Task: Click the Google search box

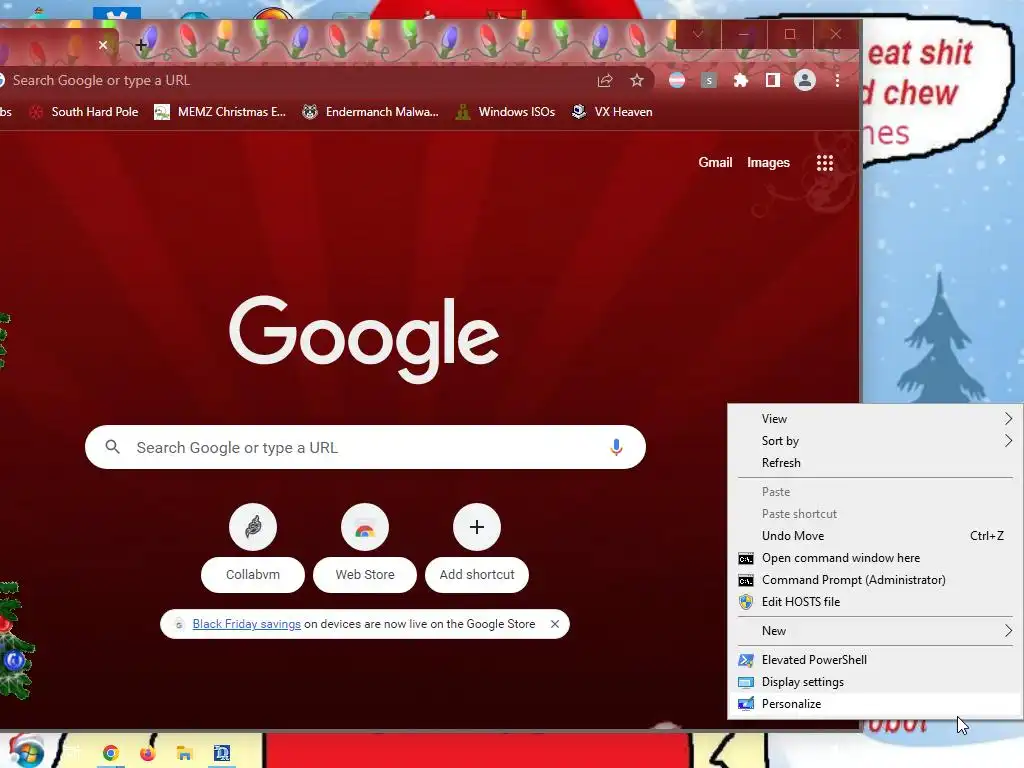Action: click(365, 447)
